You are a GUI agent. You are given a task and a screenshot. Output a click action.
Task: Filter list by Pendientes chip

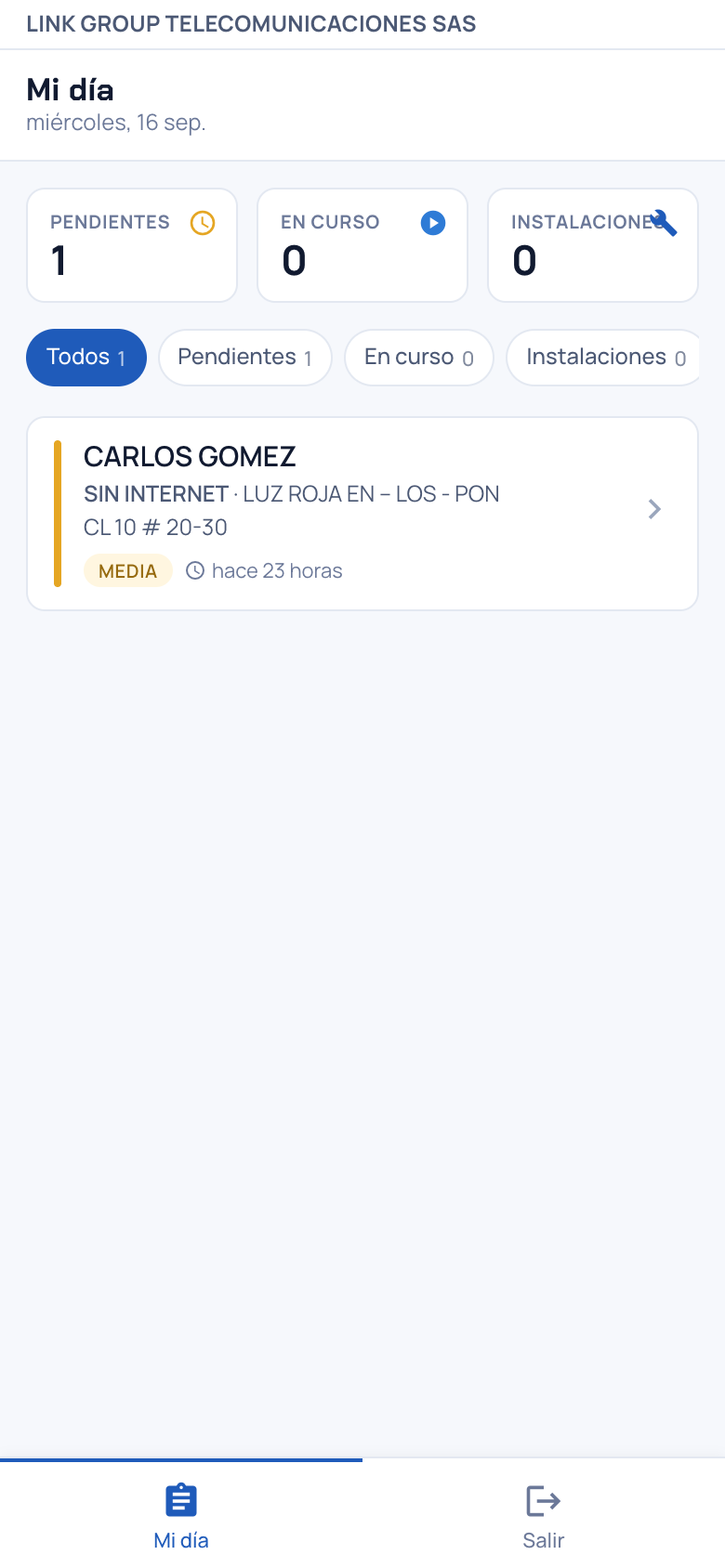click(x=245, y=358)
